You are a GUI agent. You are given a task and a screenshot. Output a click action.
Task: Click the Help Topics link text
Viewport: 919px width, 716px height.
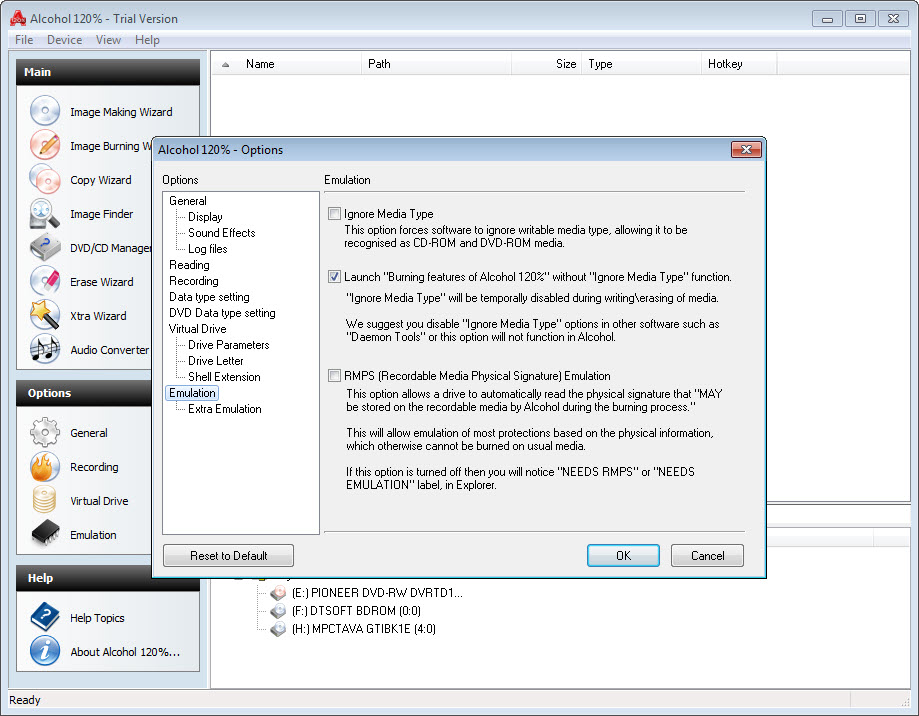coord(97,618)
